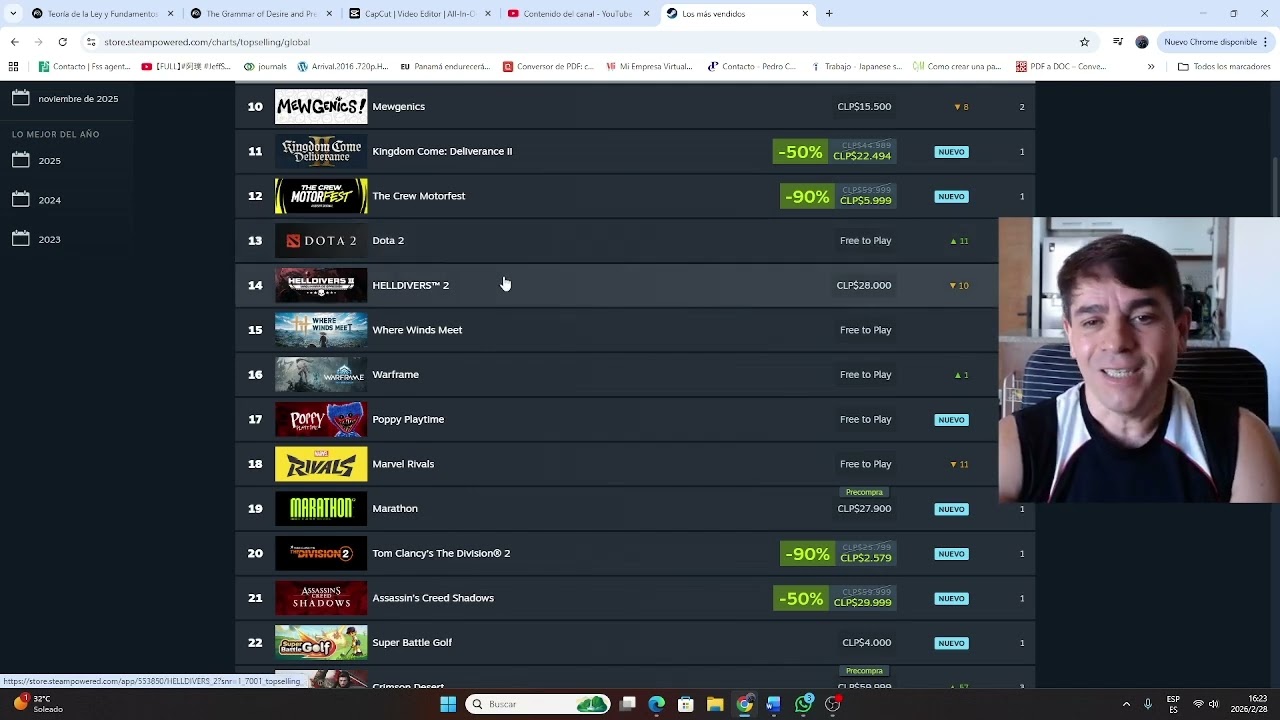Reload the Steam charts page
The height and width of the screenshot is (720, 1280).
point(62,42)
